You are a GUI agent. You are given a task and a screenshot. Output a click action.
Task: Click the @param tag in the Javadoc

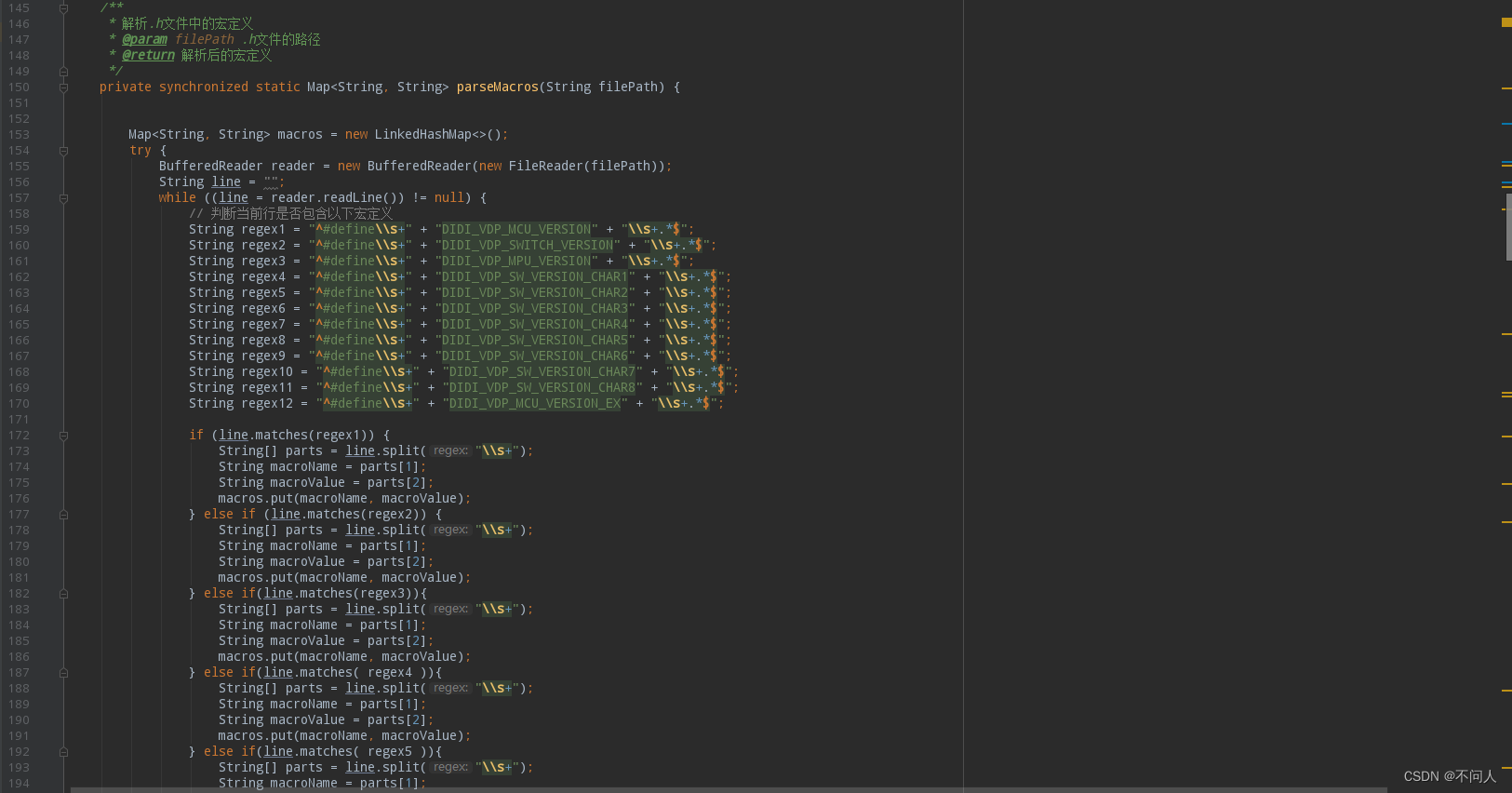(144, 40)
